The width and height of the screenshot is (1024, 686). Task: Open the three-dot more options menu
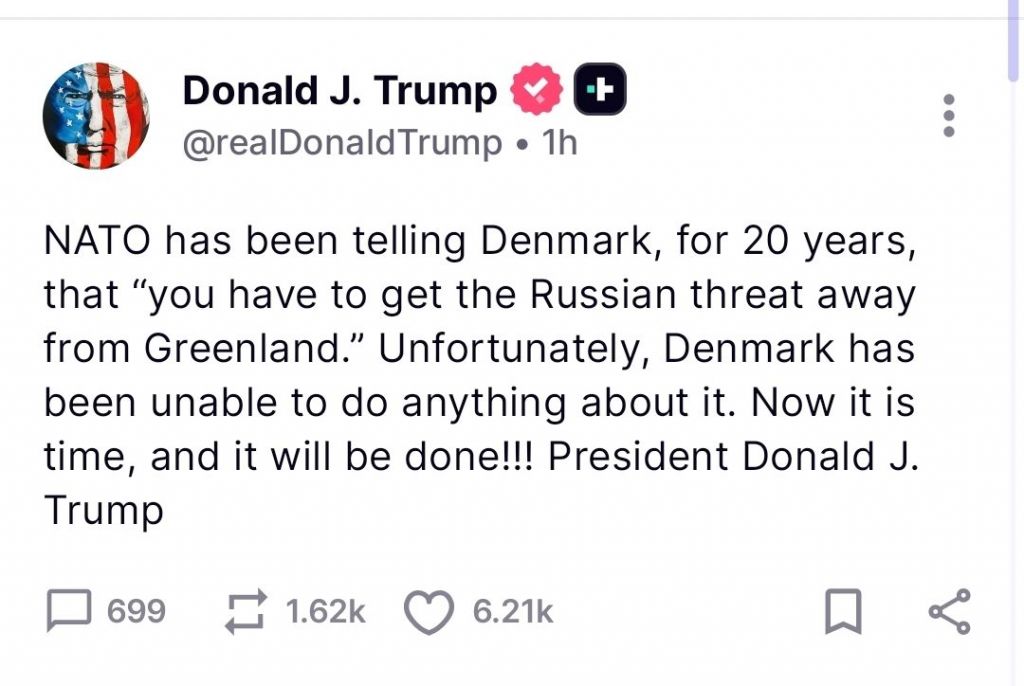tap(949, 117)
